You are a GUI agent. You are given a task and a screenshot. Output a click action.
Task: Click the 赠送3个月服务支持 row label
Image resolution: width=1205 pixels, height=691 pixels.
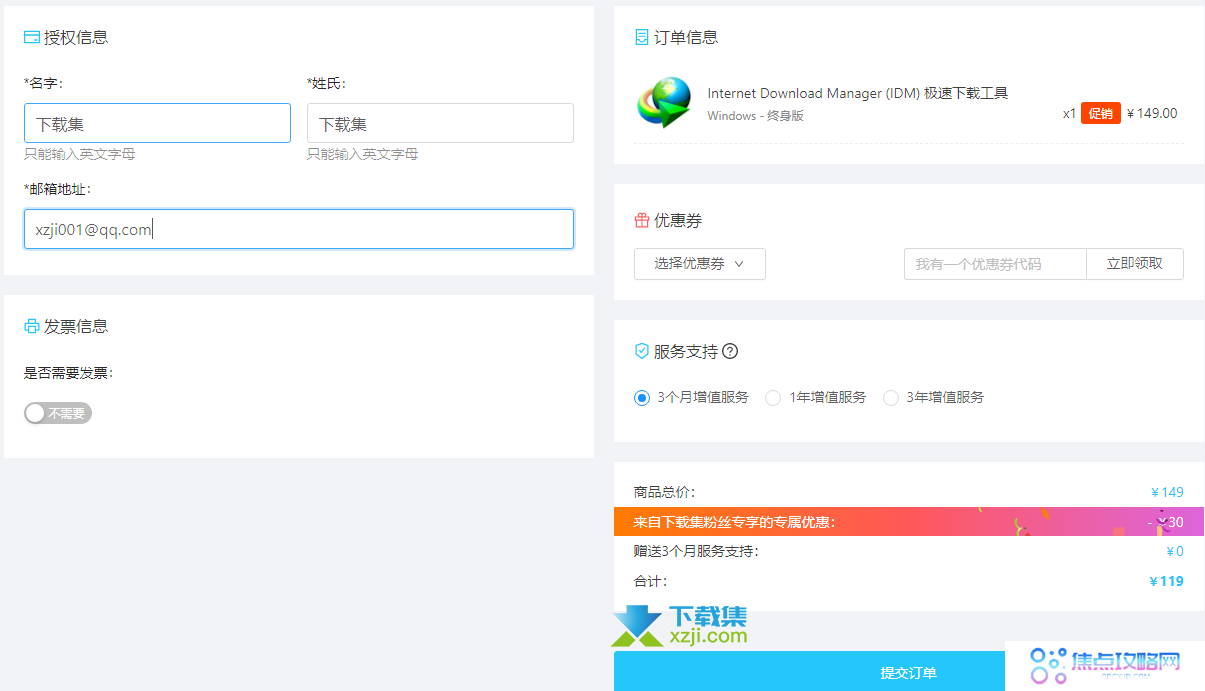[x=696, y=551]
